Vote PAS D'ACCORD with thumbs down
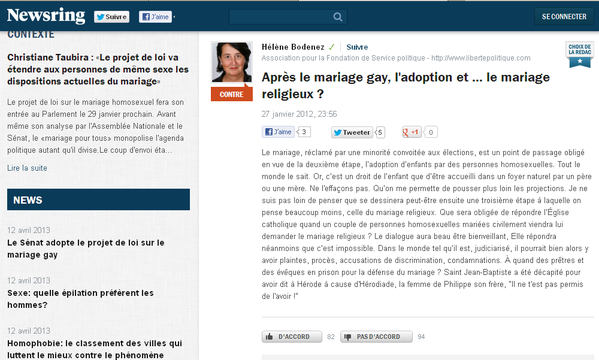 pos(376,337)
